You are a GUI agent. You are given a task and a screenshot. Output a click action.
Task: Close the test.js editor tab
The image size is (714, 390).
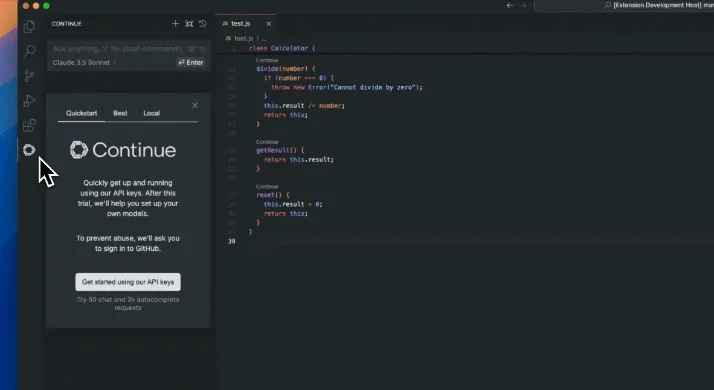pyautogui.click(x=269, y=24)
